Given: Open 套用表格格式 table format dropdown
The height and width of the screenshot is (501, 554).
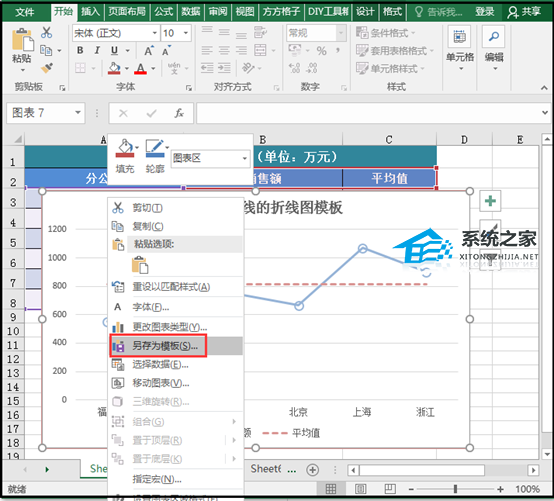Looking at the screenshot, I should click(395, 51).
